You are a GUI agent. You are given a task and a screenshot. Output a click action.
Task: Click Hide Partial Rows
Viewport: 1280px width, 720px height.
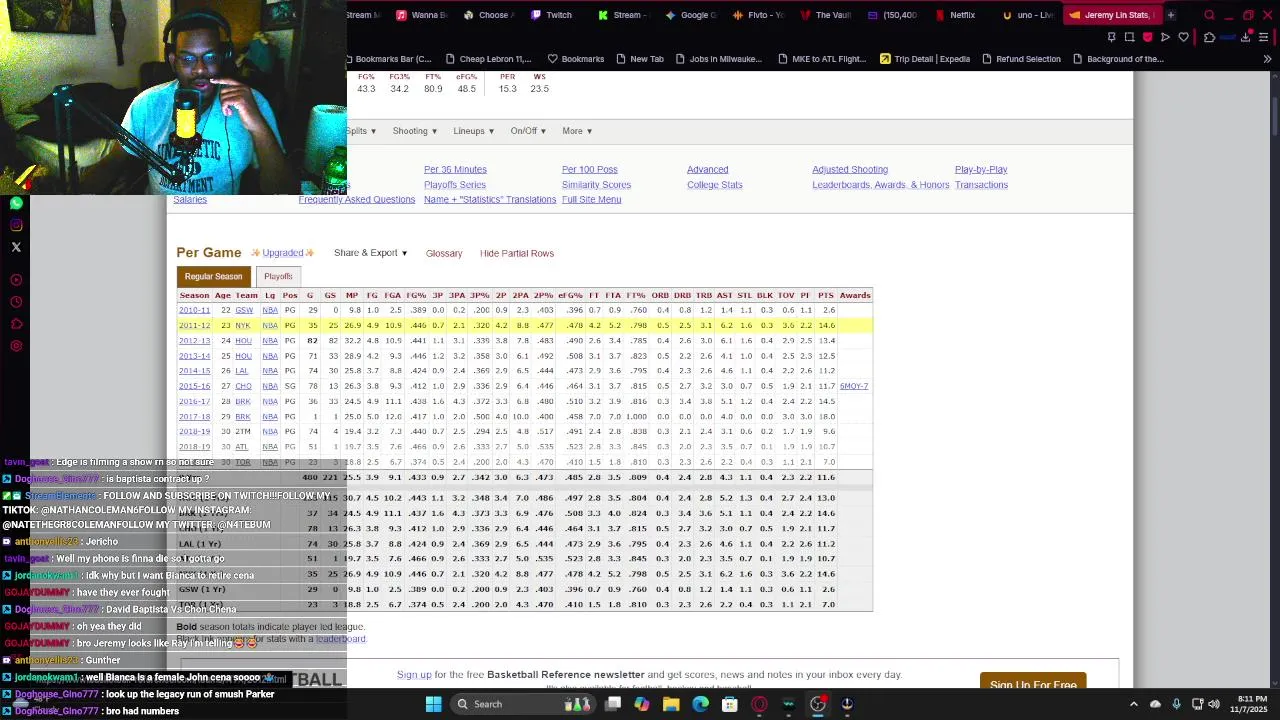(517, 254)
